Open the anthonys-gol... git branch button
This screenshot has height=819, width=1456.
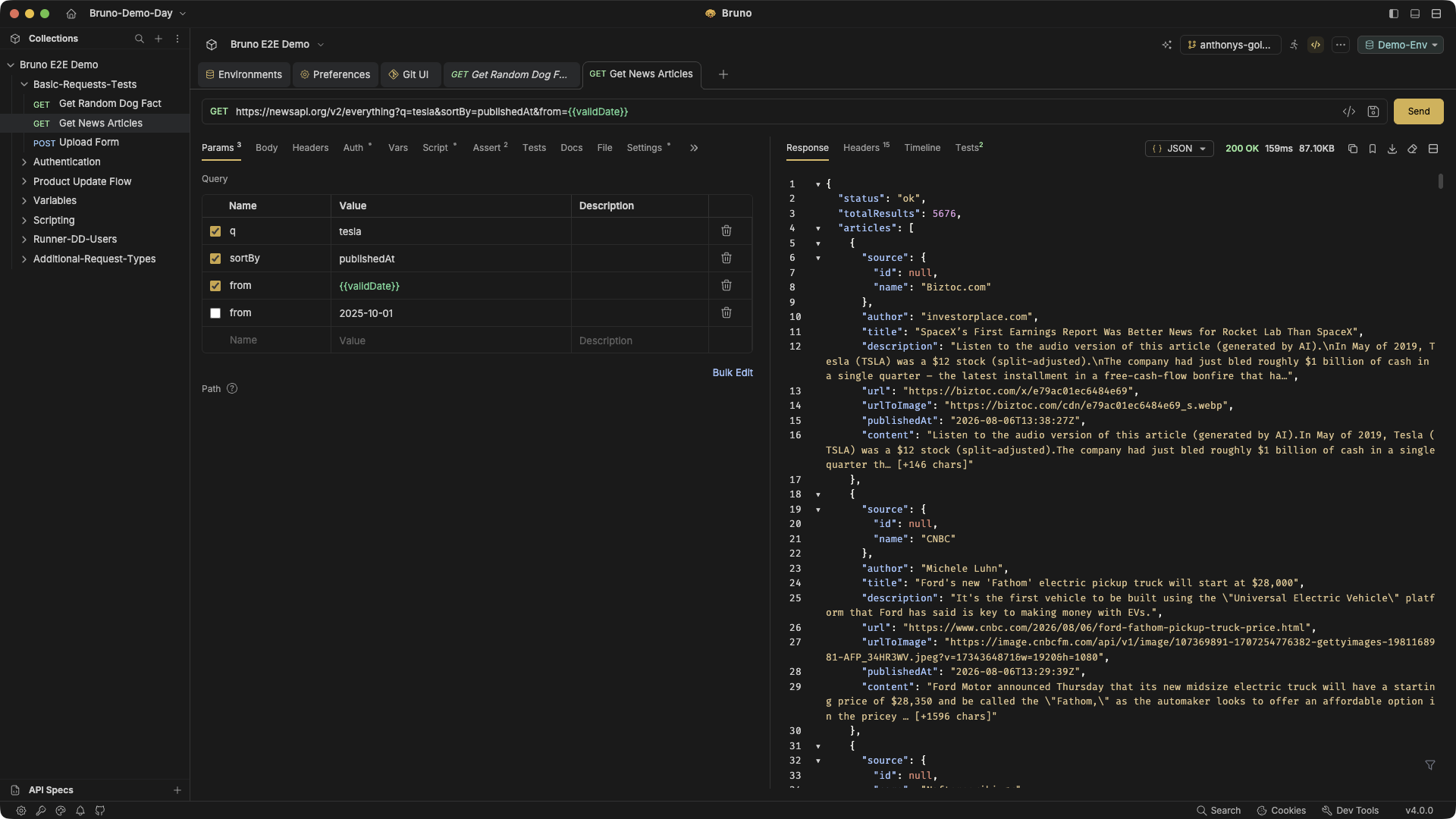[1230, 45]
